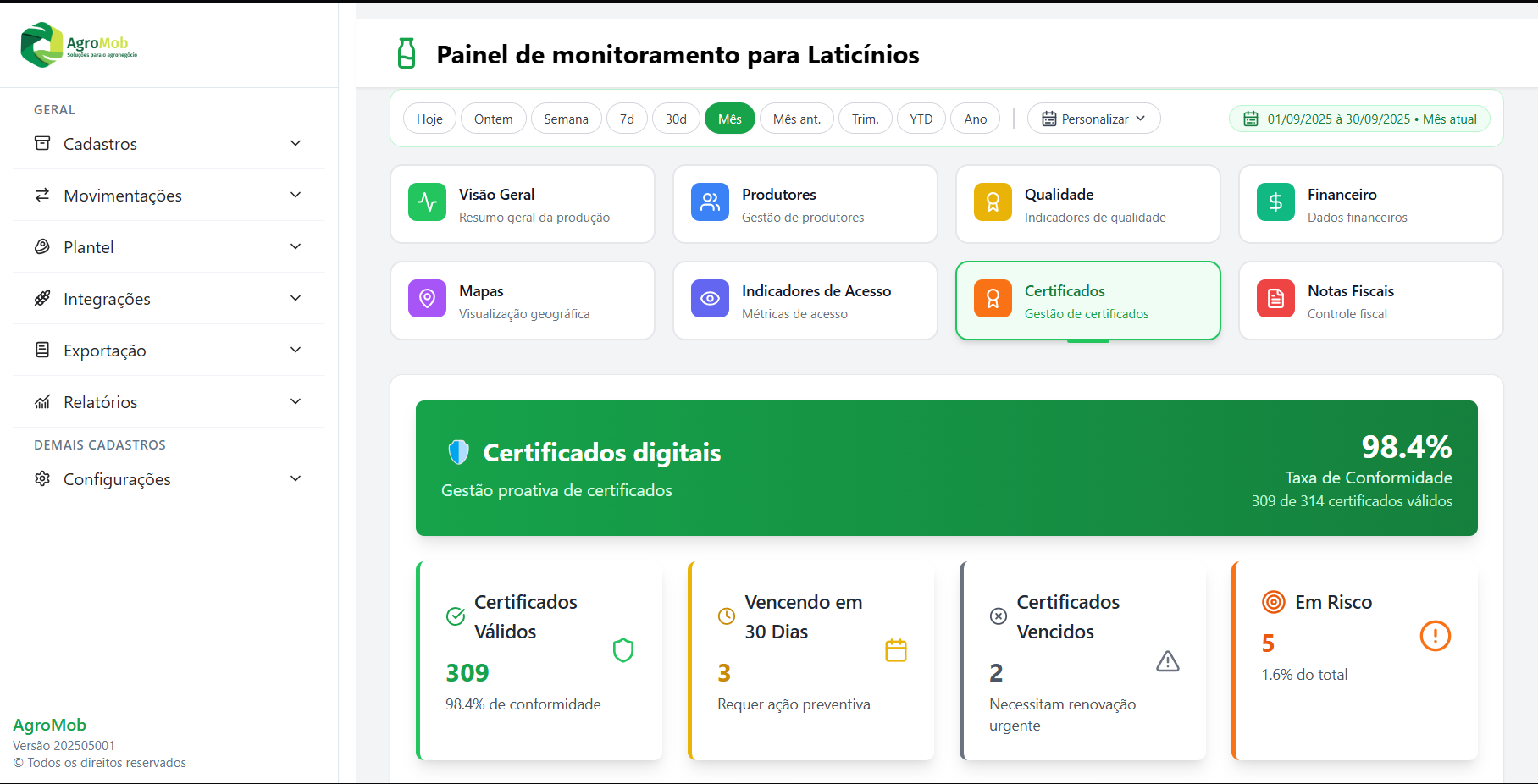Select the Certificados dashboard card
Image resolution: width=1538 pixels, height=784 pixels.
pyautogui.click(x=1087, y=301)
